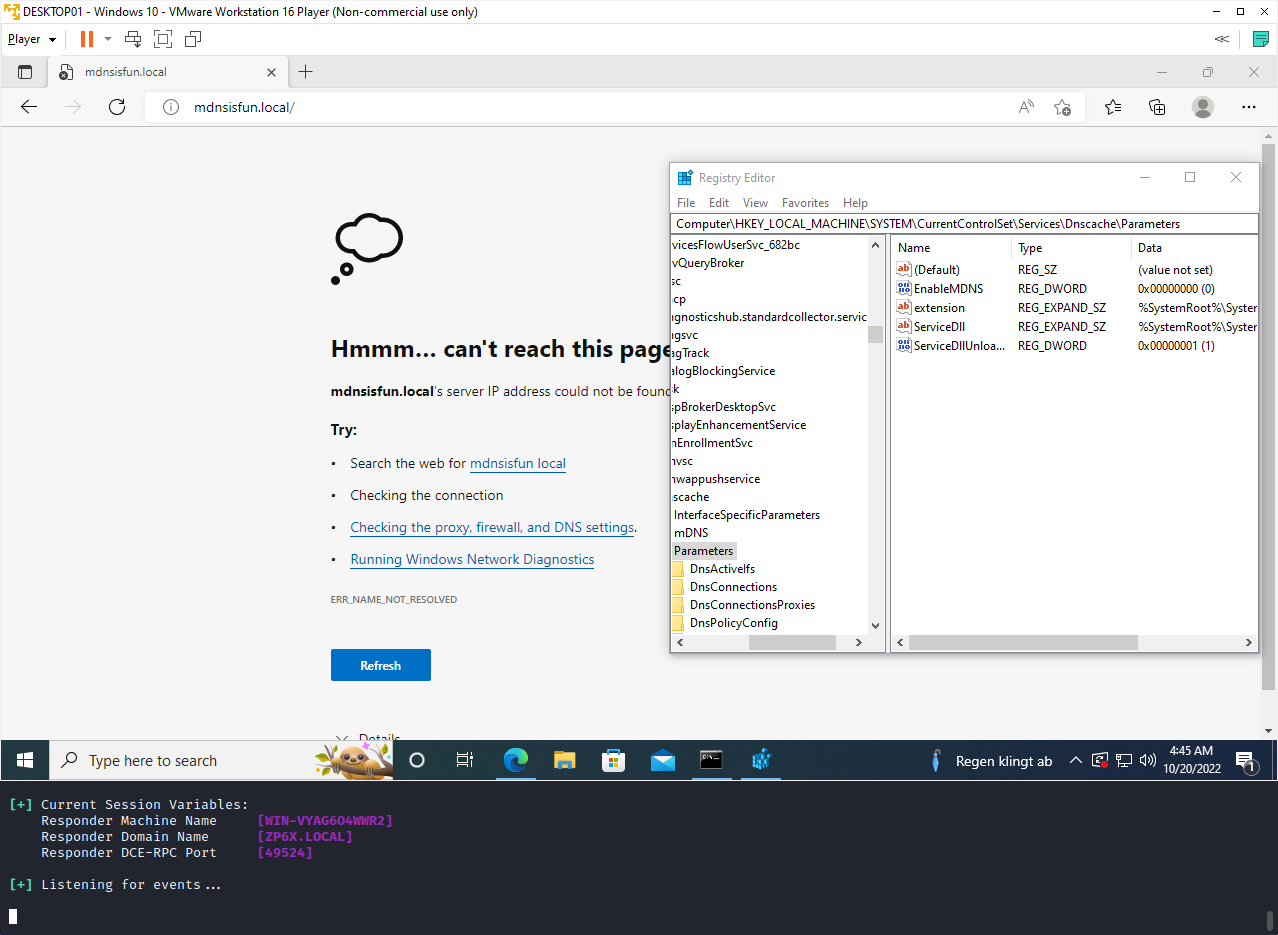
Task: View site information icon in address bar
Action: coord(171,107)
